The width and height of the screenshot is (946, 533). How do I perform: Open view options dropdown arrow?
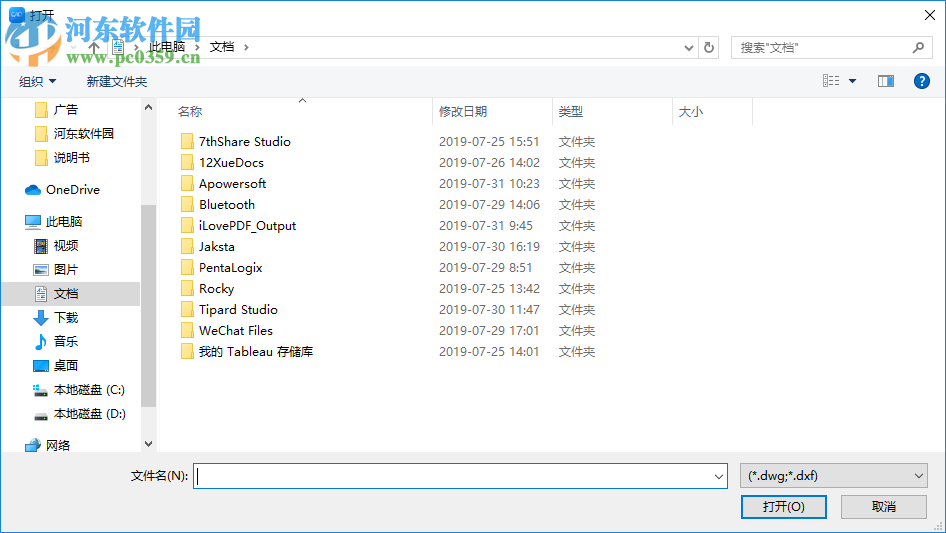coord(852,81)
